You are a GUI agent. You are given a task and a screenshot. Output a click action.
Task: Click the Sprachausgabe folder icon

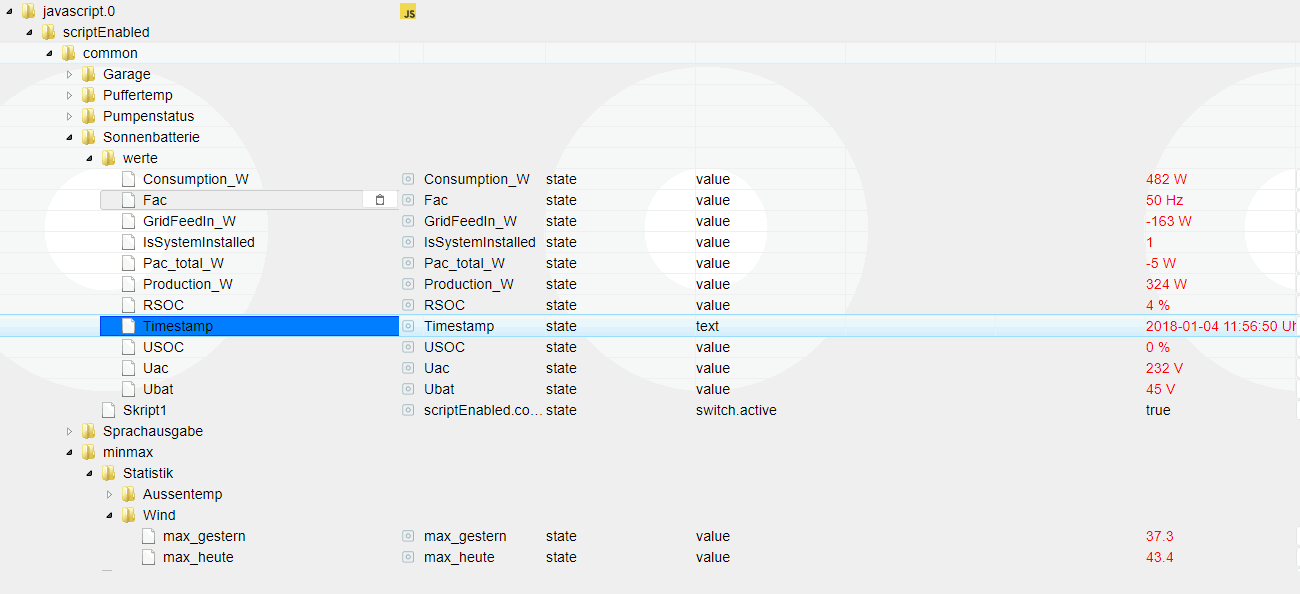pyautogui.click(x=89, y=431)
